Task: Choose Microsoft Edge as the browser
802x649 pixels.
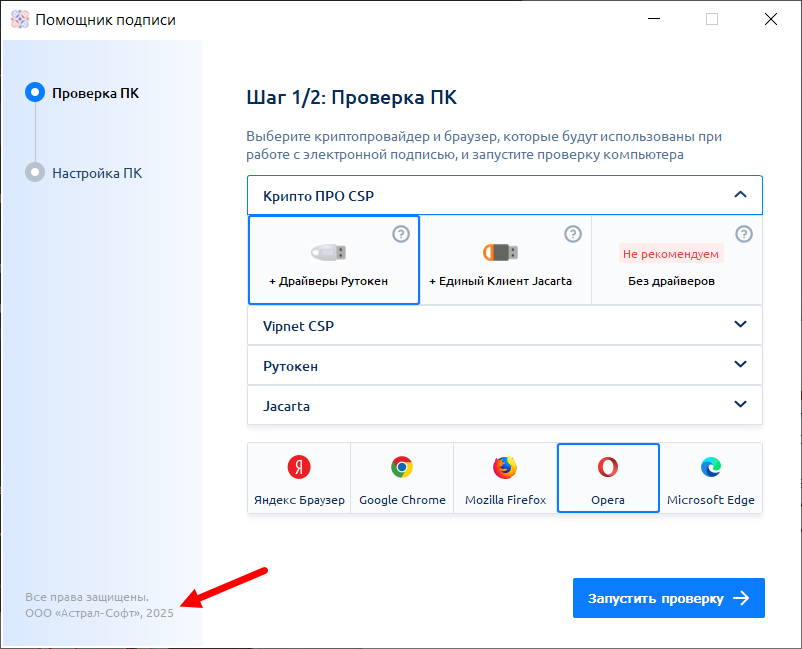Action: pos(711,478)
